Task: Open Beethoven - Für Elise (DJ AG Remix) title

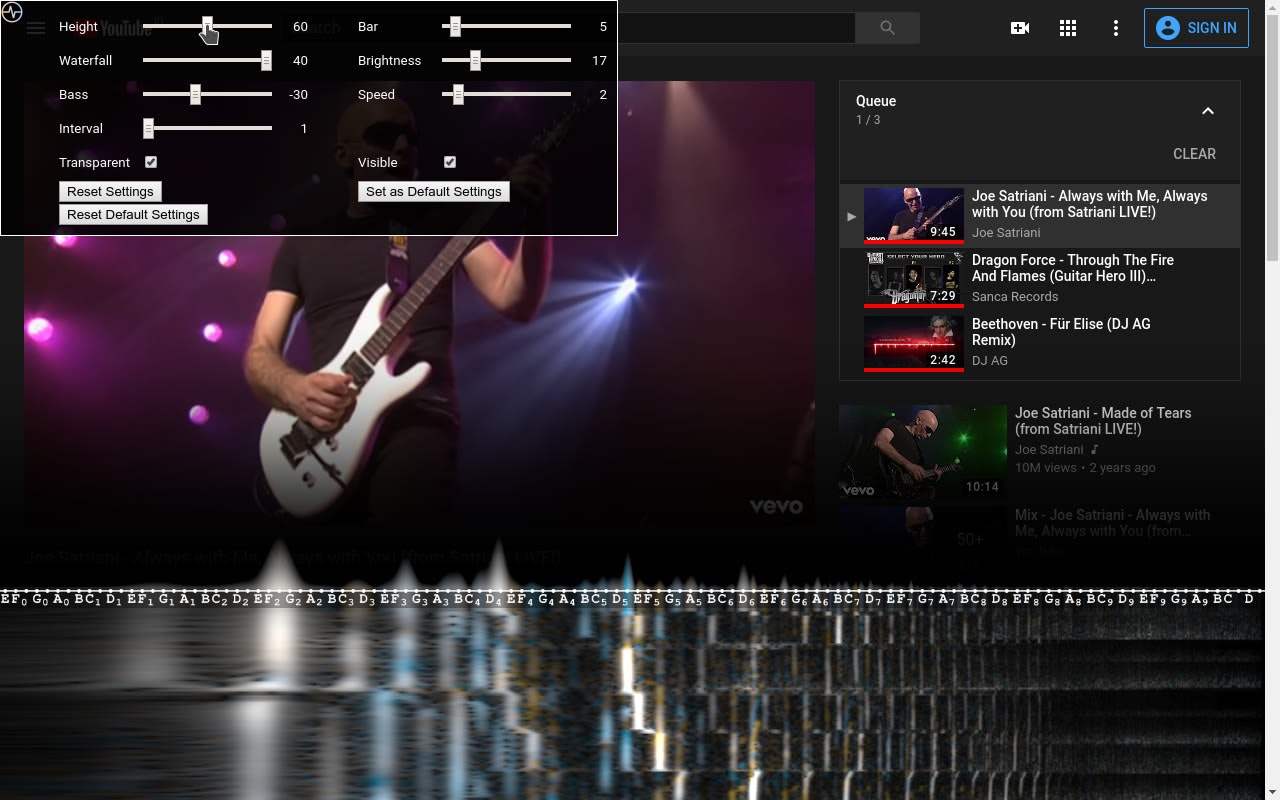Action: tap(1061, 332)
